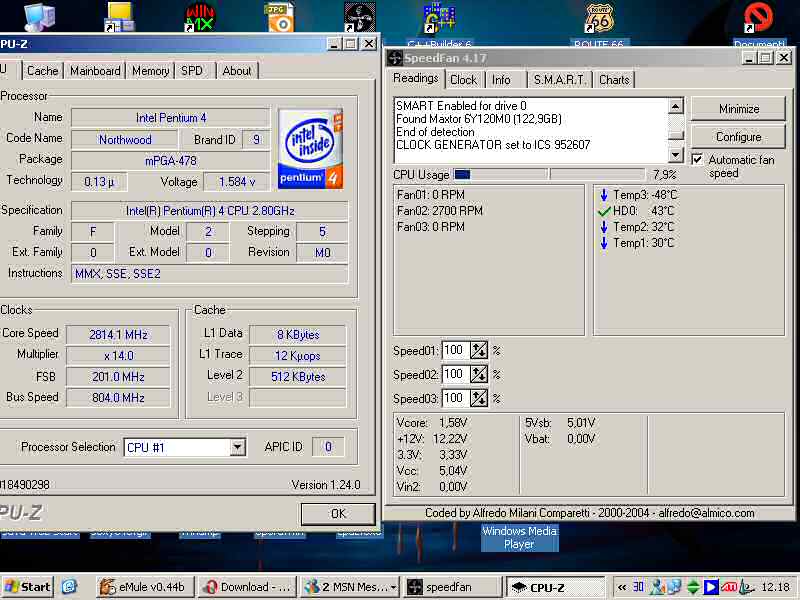Click the teal tray icon beside the clock
The width and height of the screenshot is (800, 600).
pos(747,587)
